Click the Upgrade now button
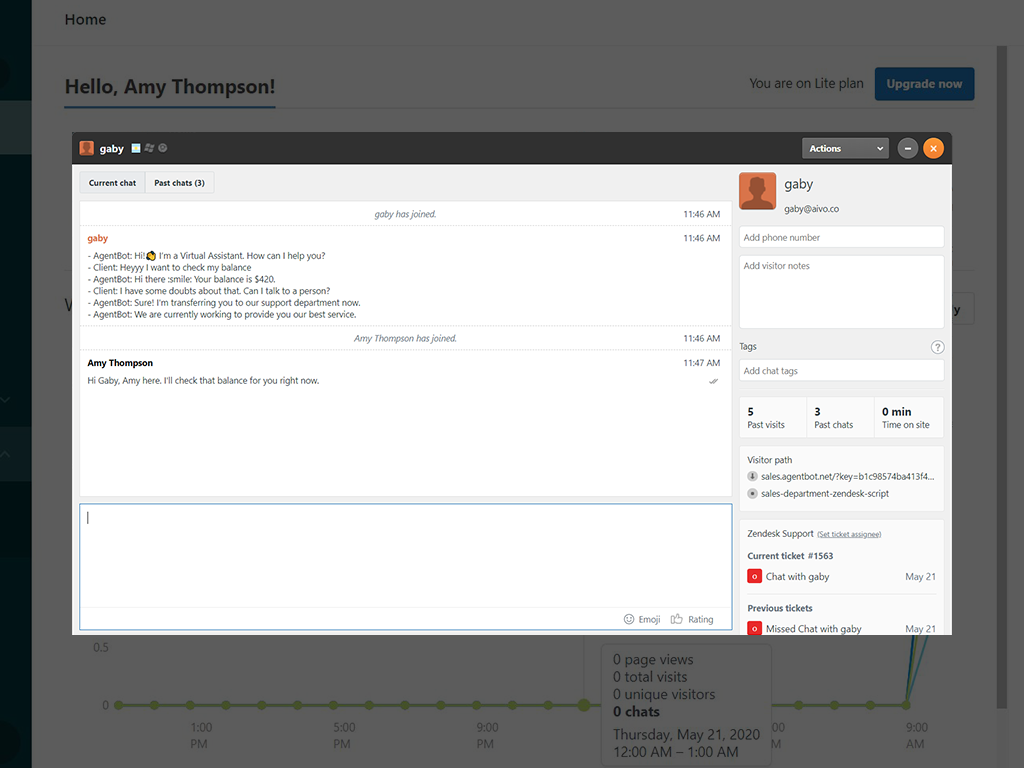The height and width of the screenshot is (768, 1024). tap(924, 84)
